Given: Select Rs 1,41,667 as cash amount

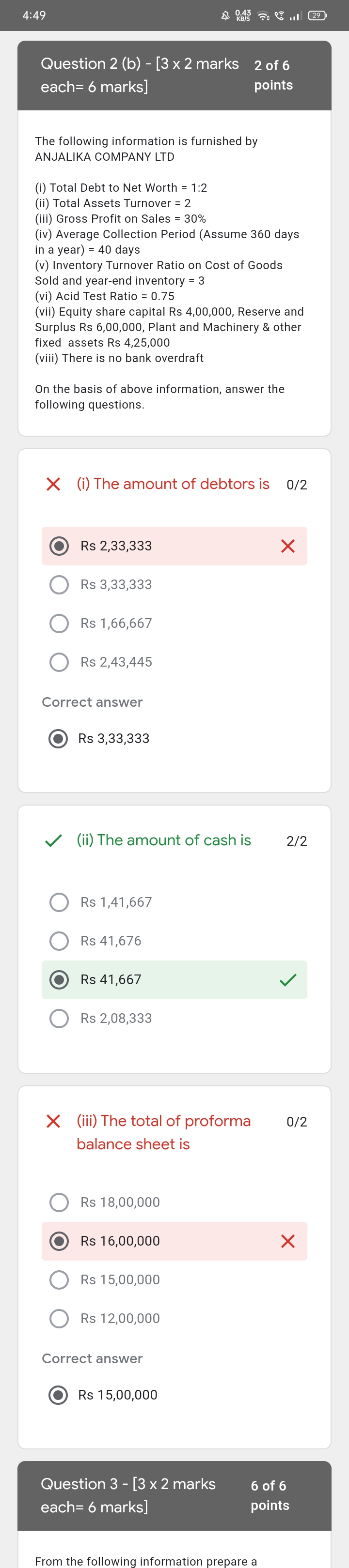Looking at the screenshot, I should pos(59,901).
